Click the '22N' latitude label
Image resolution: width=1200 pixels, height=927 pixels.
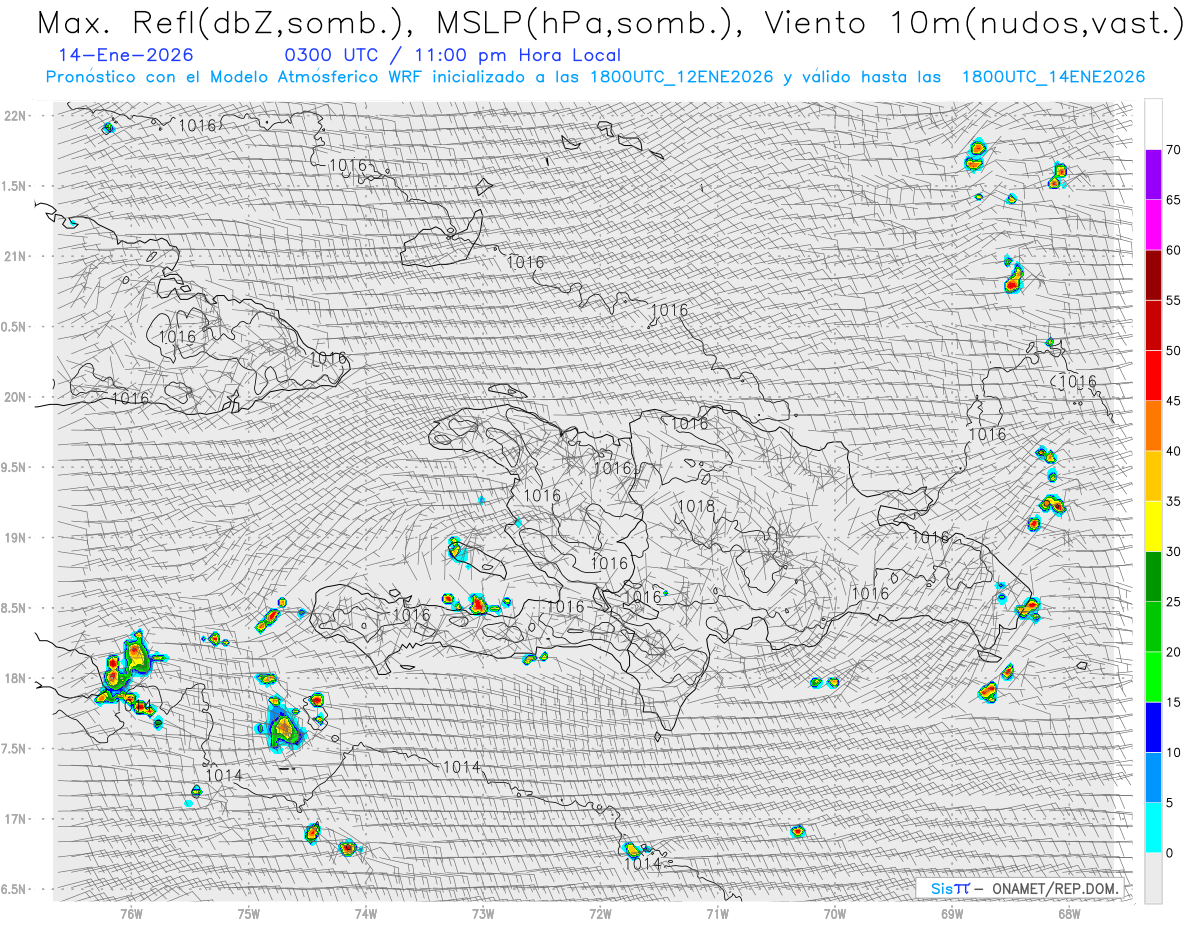16,115
